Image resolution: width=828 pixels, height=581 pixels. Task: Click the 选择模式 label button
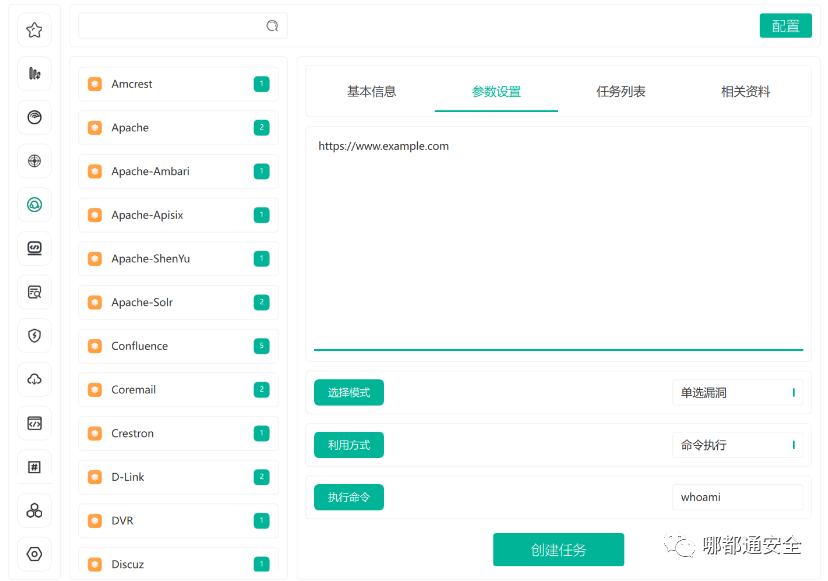pos(349,392)
